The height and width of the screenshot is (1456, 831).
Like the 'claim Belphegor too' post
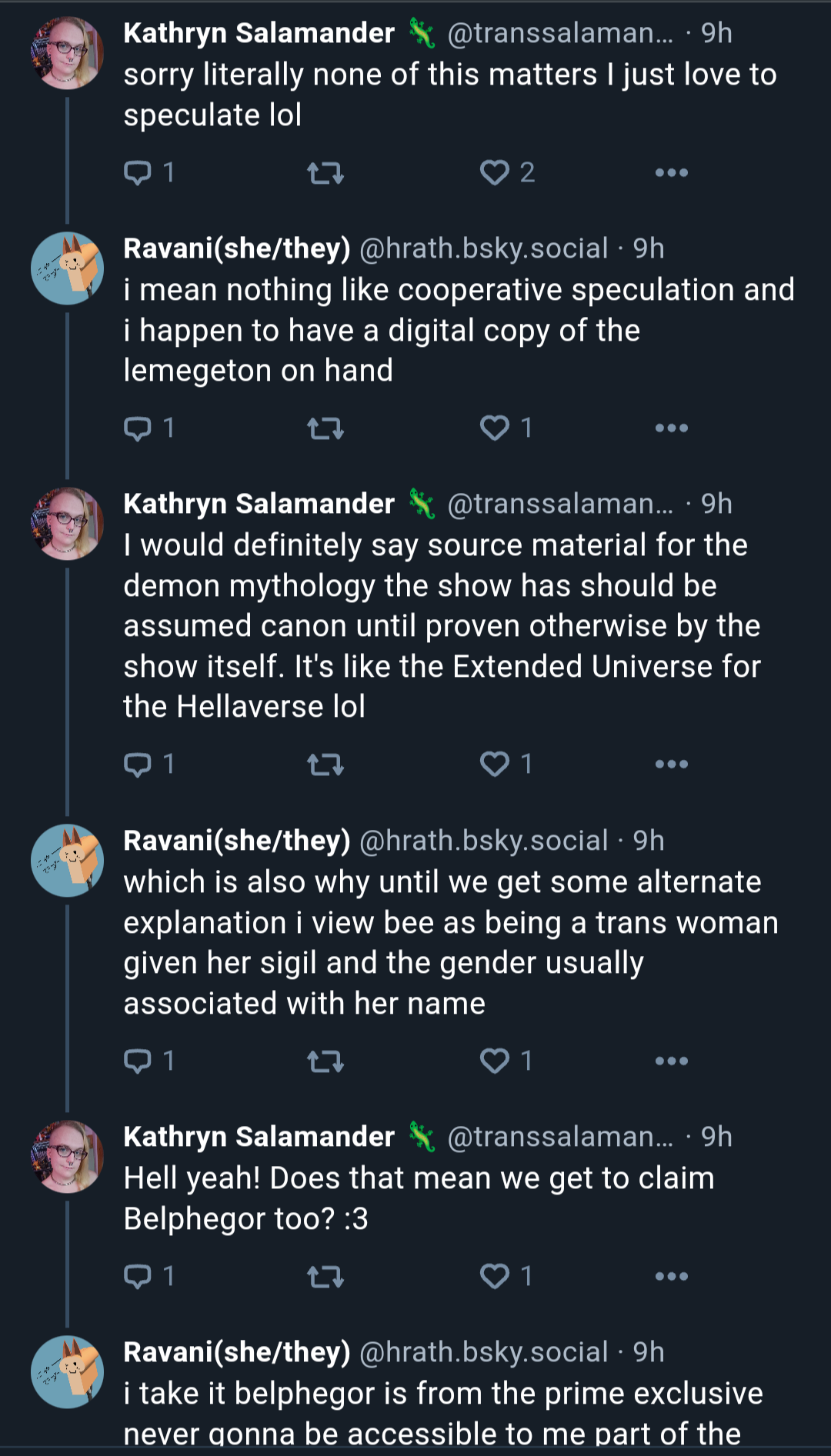[506, 1276]
